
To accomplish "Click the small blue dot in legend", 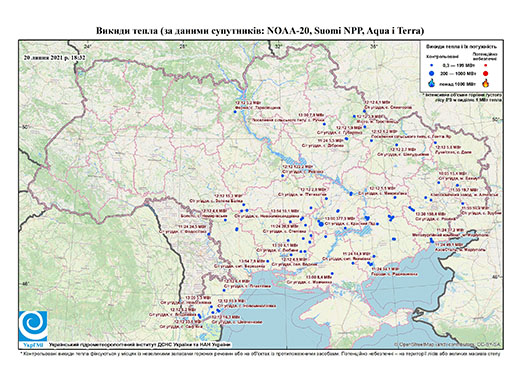I will tap(432, 65).
